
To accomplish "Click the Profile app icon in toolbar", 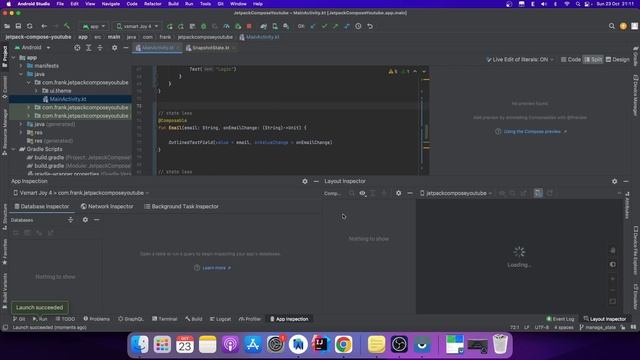I will 227,26.
